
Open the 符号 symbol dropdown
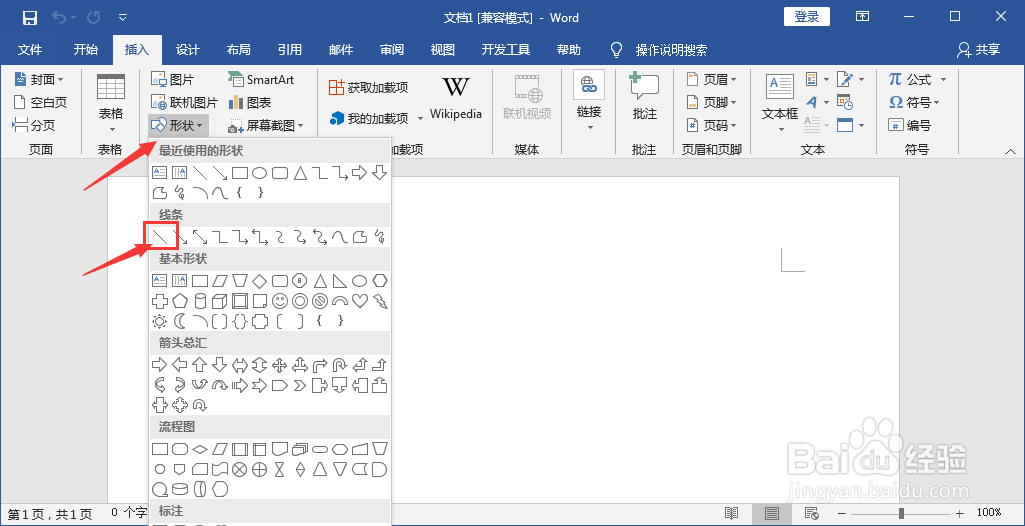(x=915, y=103)
